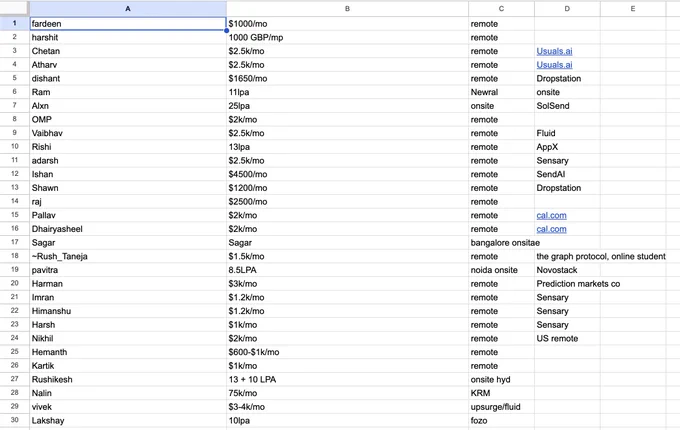The width and height of the screenshot is (680, 430).
Task: Select the "KRM" cell
Action: (501, 394)
